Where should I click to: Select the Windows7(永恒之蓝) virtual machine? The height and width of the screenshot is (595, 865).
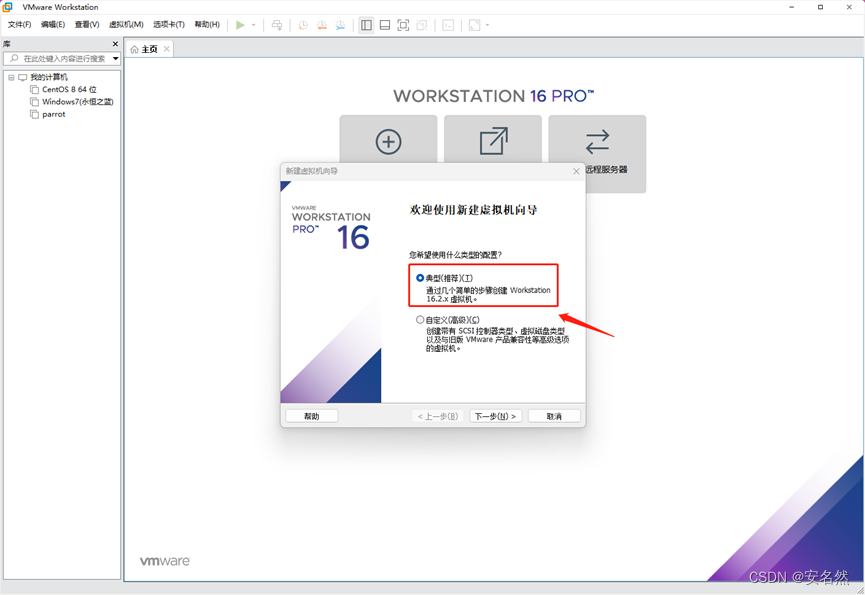pos(78,101)
